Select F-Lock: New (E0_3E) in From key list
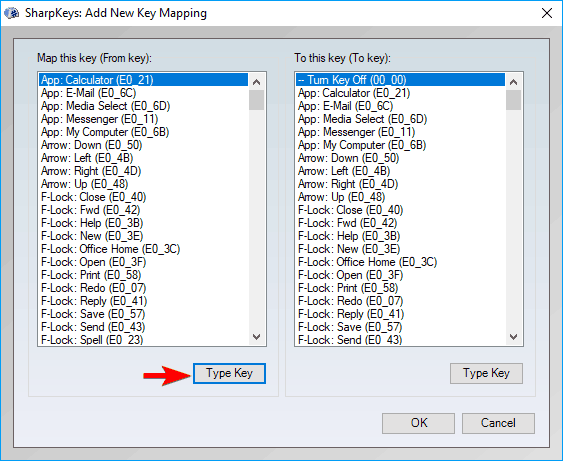This screenshot has height=461, width=563. point(144,236)
